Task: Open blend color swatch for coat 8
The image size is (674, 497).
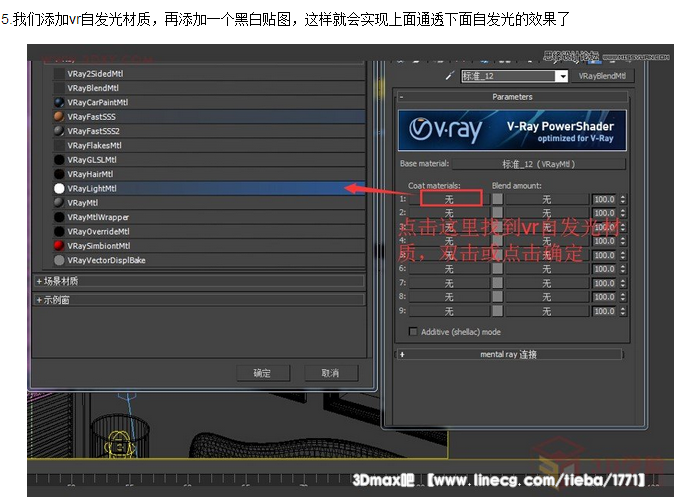Action: [x=497, y=297]
